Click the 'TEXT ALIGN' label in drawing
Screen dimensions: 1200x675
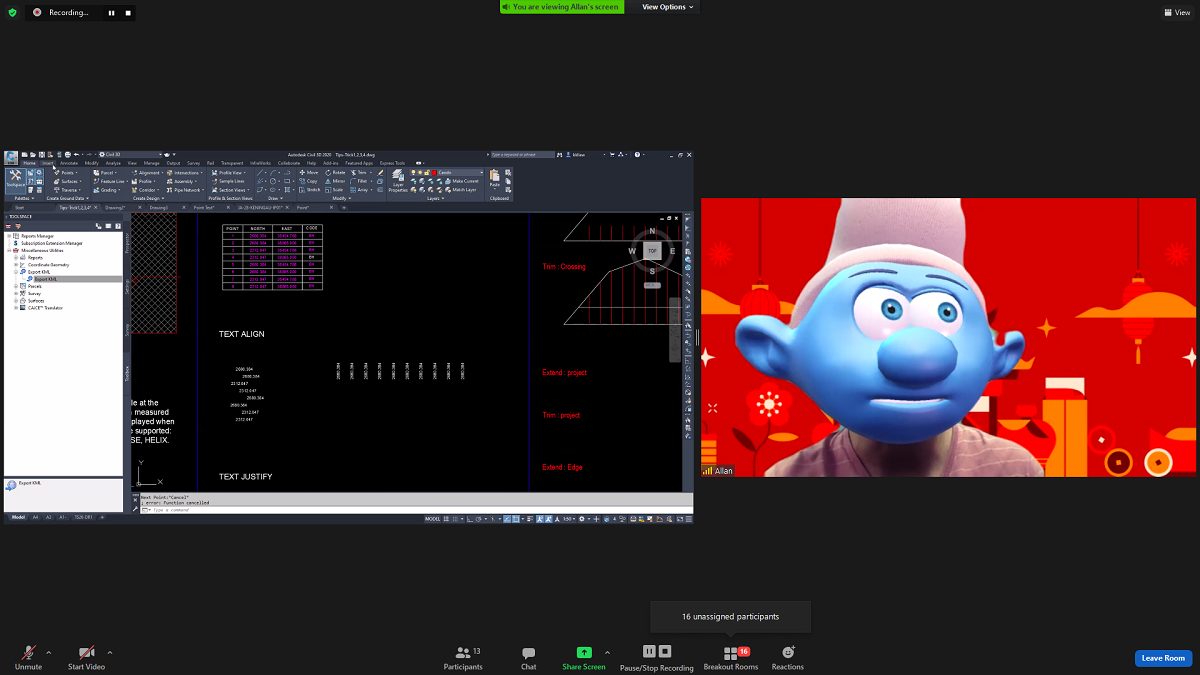pyautogui.click(x=242, y=334)
